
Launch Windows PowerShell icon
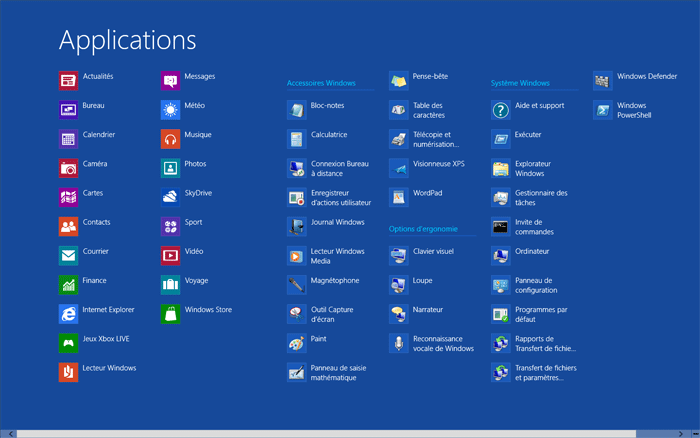[602, 110]
